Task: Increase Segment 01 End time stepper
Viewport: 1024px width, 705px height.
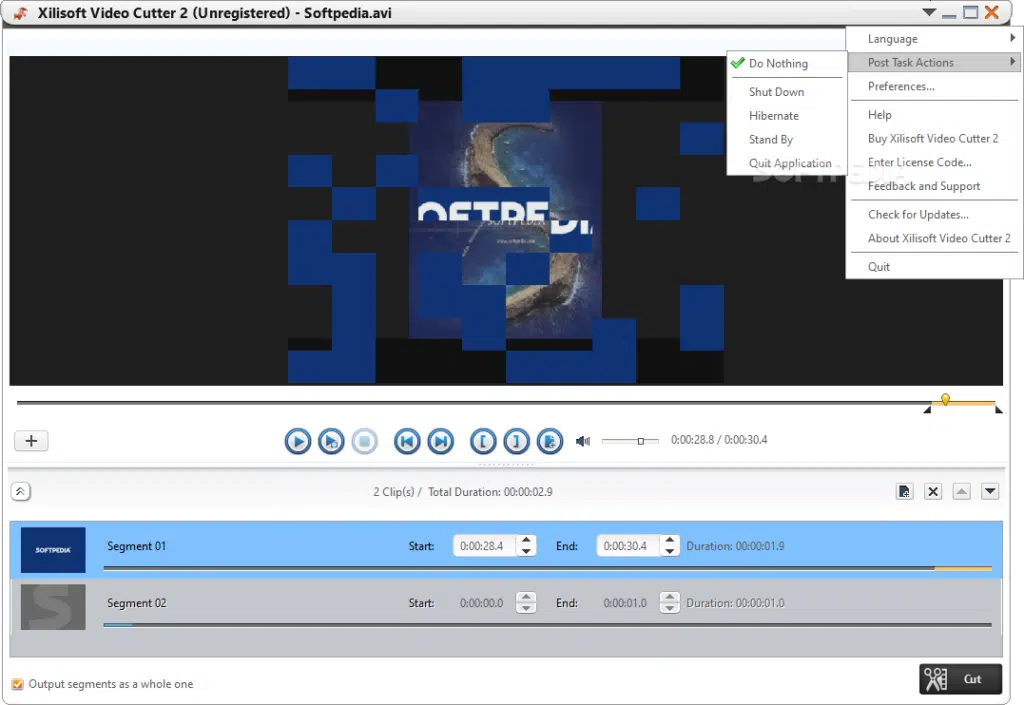Action: pos(669,540)
